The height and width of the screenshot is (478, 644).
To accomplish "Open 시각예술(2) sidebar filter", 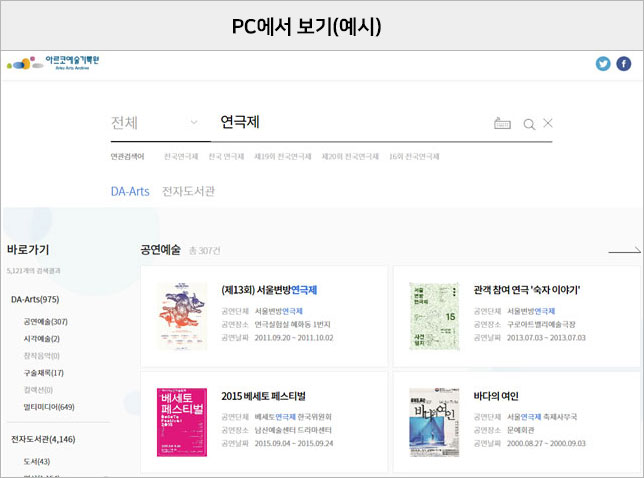I will [x=41, y=339].
